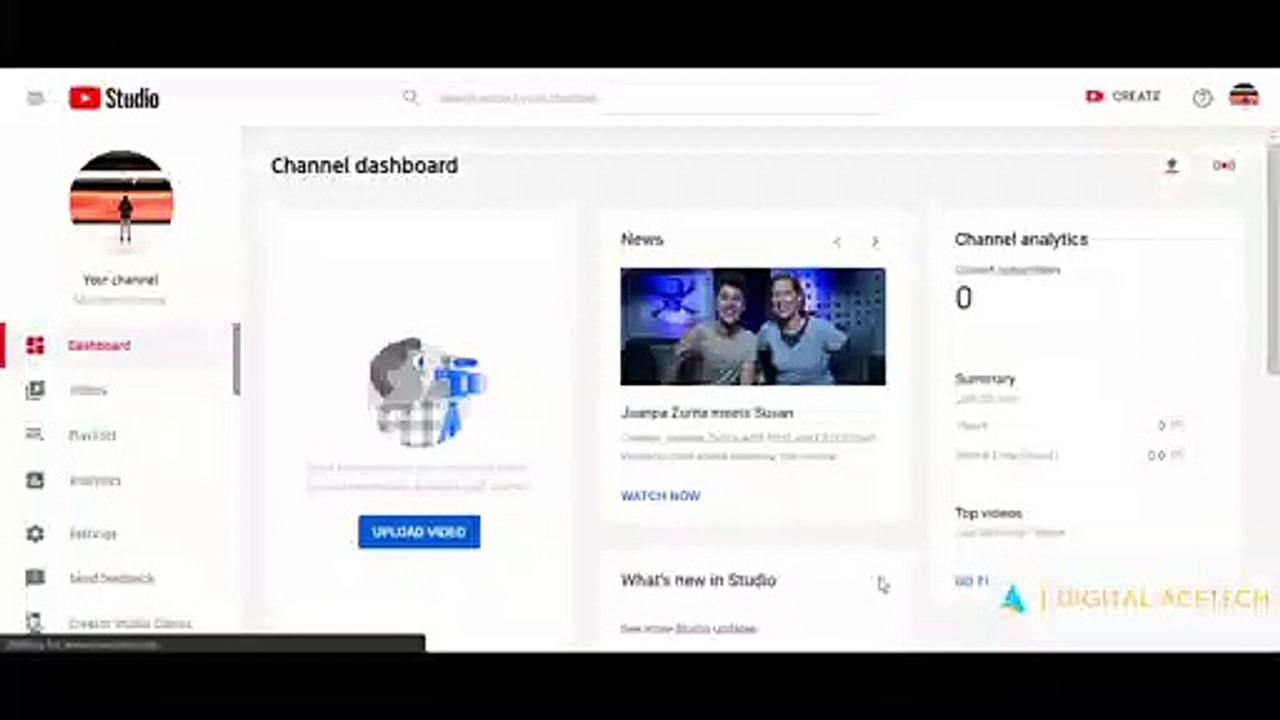This screenshot has width=1280, height=720.
Task: Click the Channel dashboard heading
Action: pyautogui.click(x=365, y=166)
